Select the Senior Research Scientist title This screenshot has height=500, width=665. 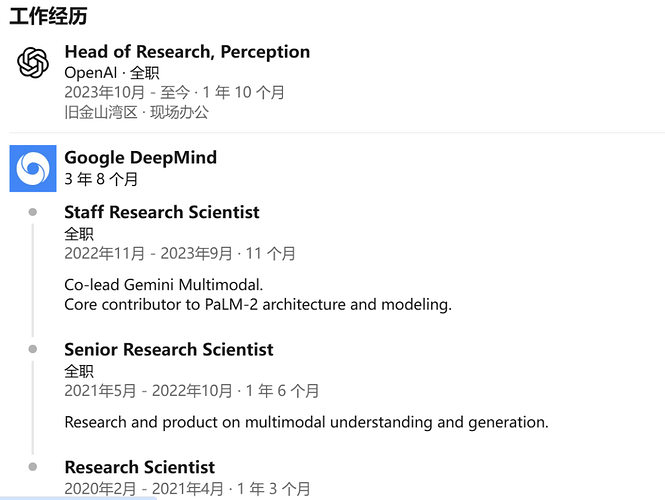coord(169,349)
